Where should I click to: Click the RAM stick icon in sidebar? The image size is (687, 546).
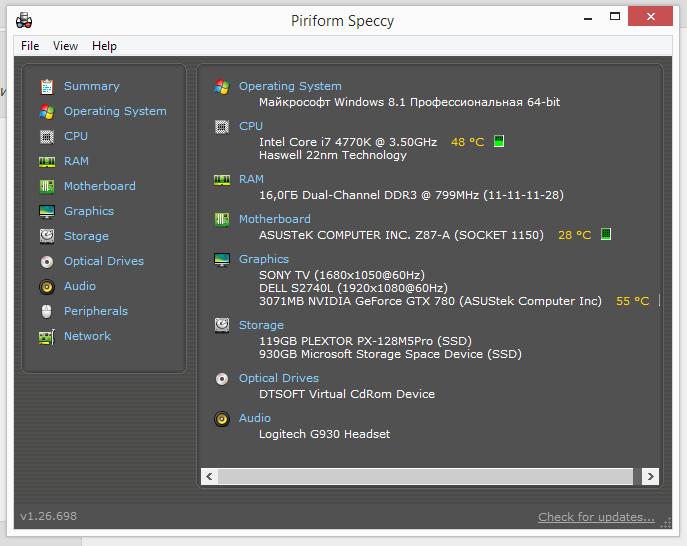tap(47, 162)
